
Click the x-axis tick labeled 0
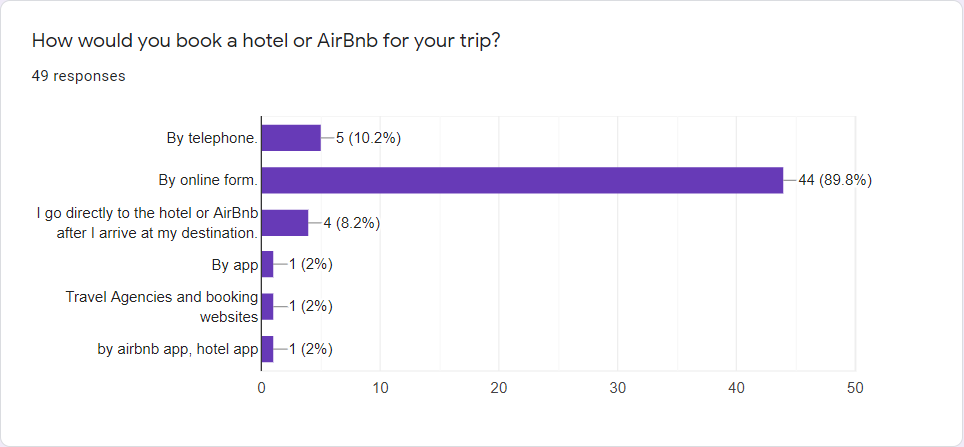[261, 389]
